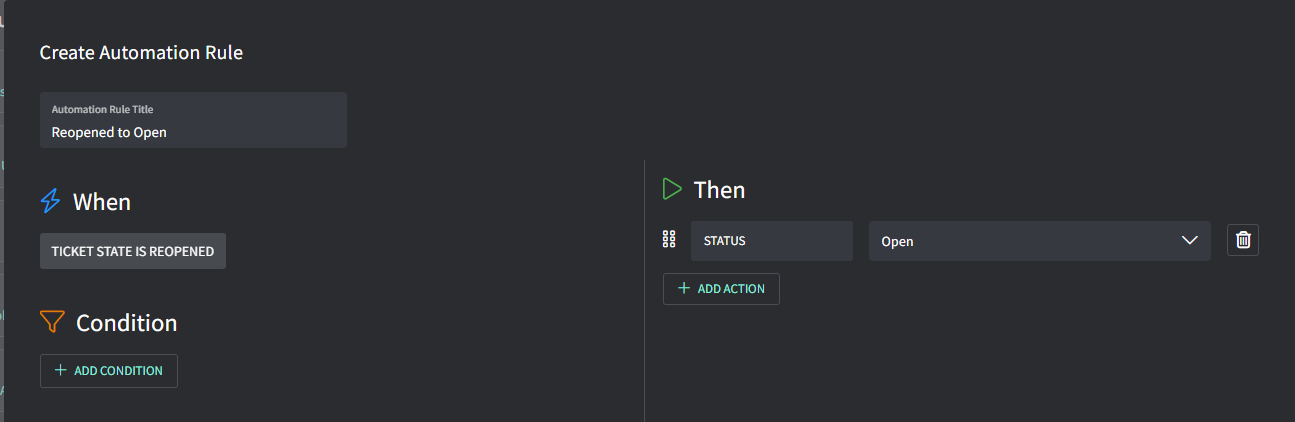Select the STATUS action type field

point(771,241)
